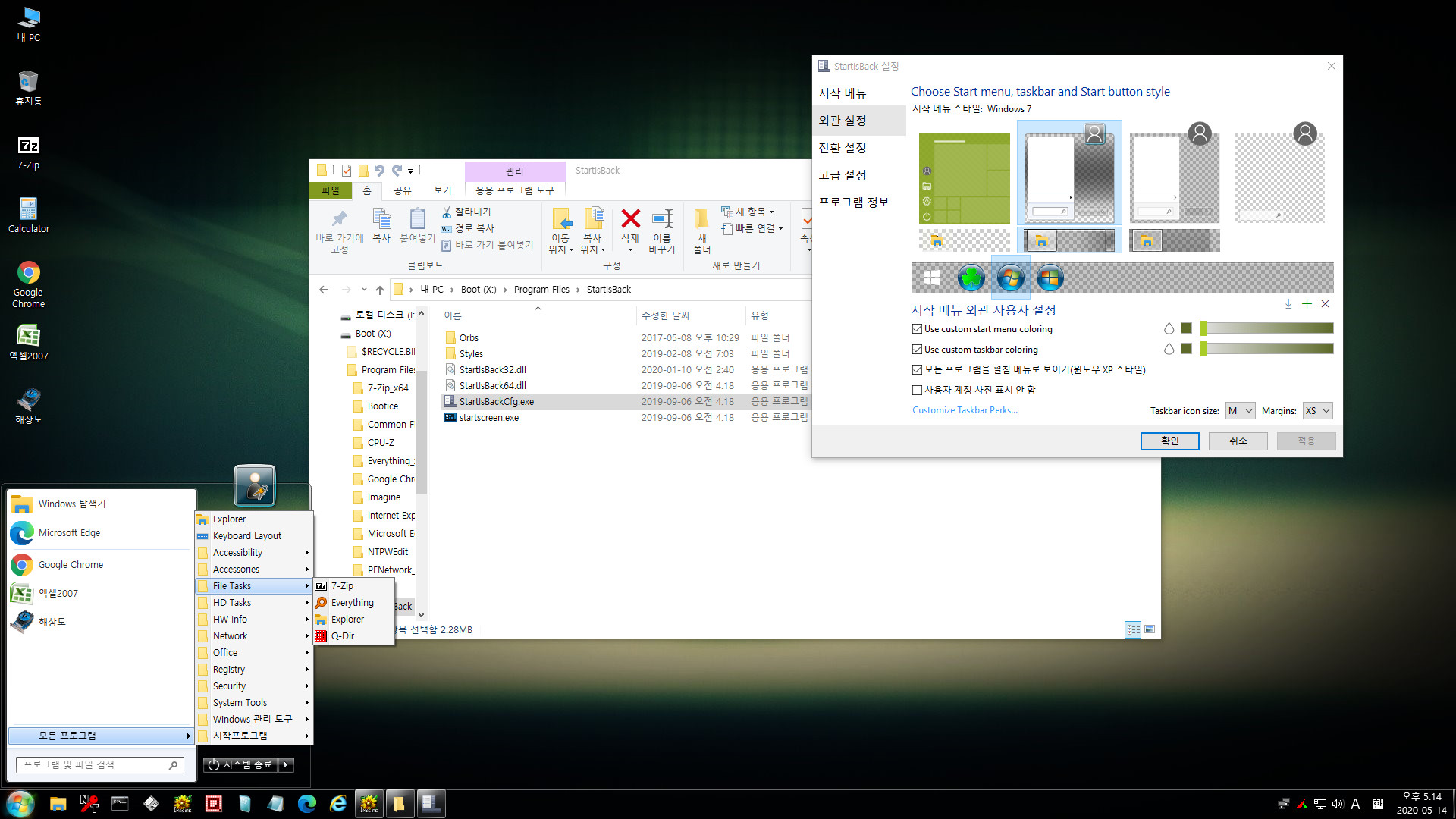Click the Rename icon in Explorer ribbon

[x=662, y=218]
